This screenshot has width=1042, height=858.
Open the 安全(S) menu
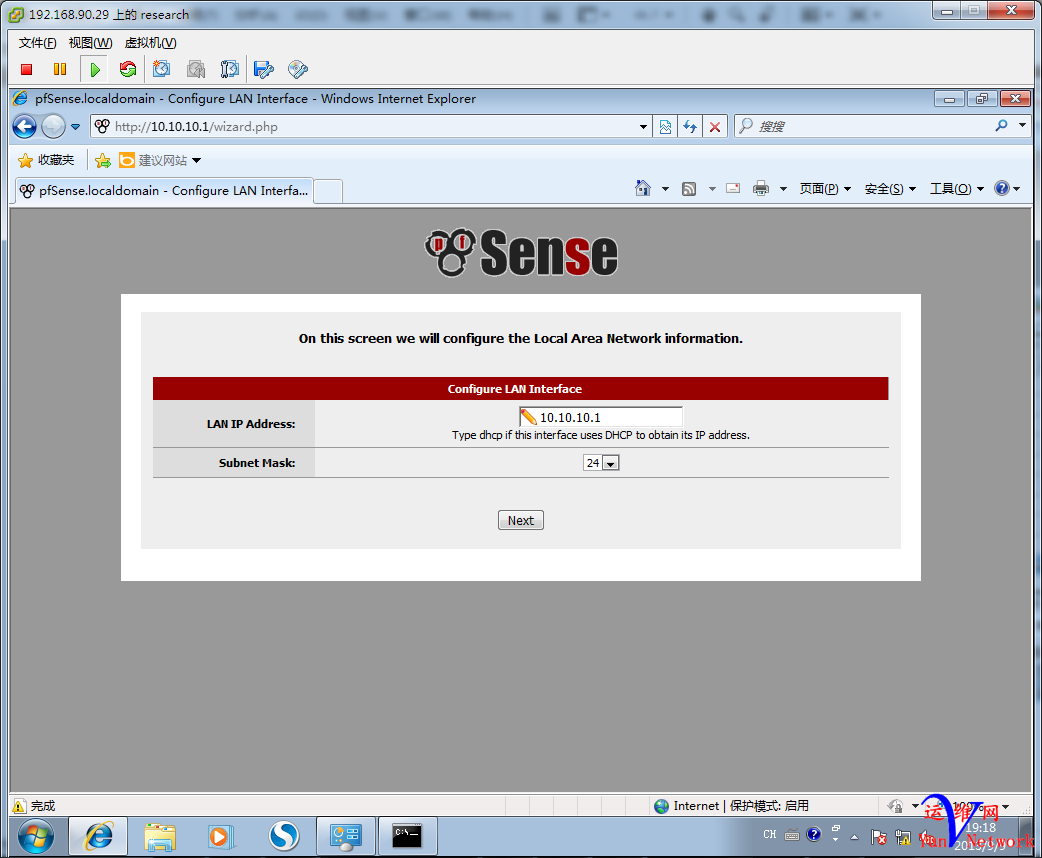coord(890,189)
